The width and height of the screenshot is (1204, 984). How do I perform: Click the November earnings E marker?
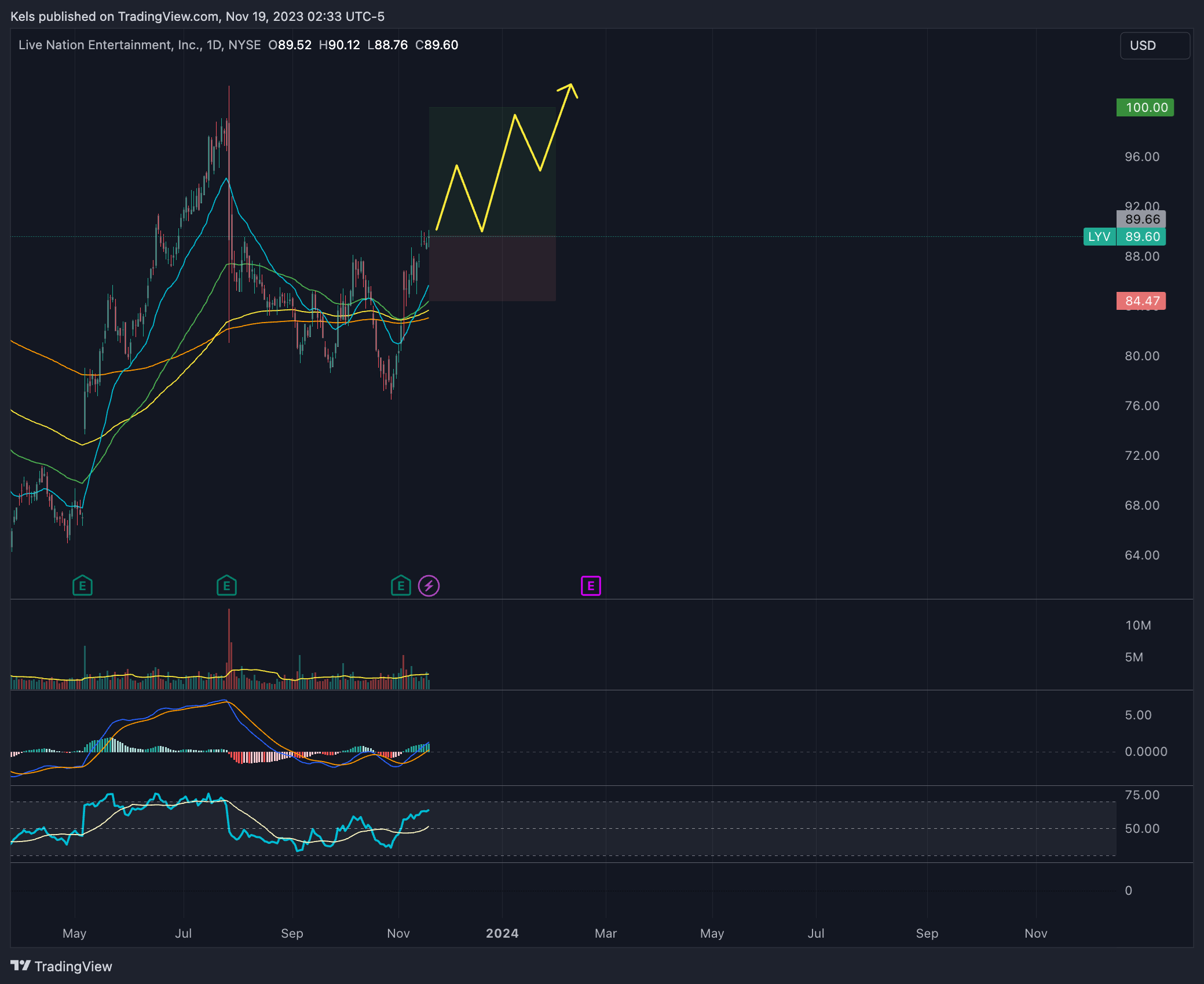coord(401,586)
